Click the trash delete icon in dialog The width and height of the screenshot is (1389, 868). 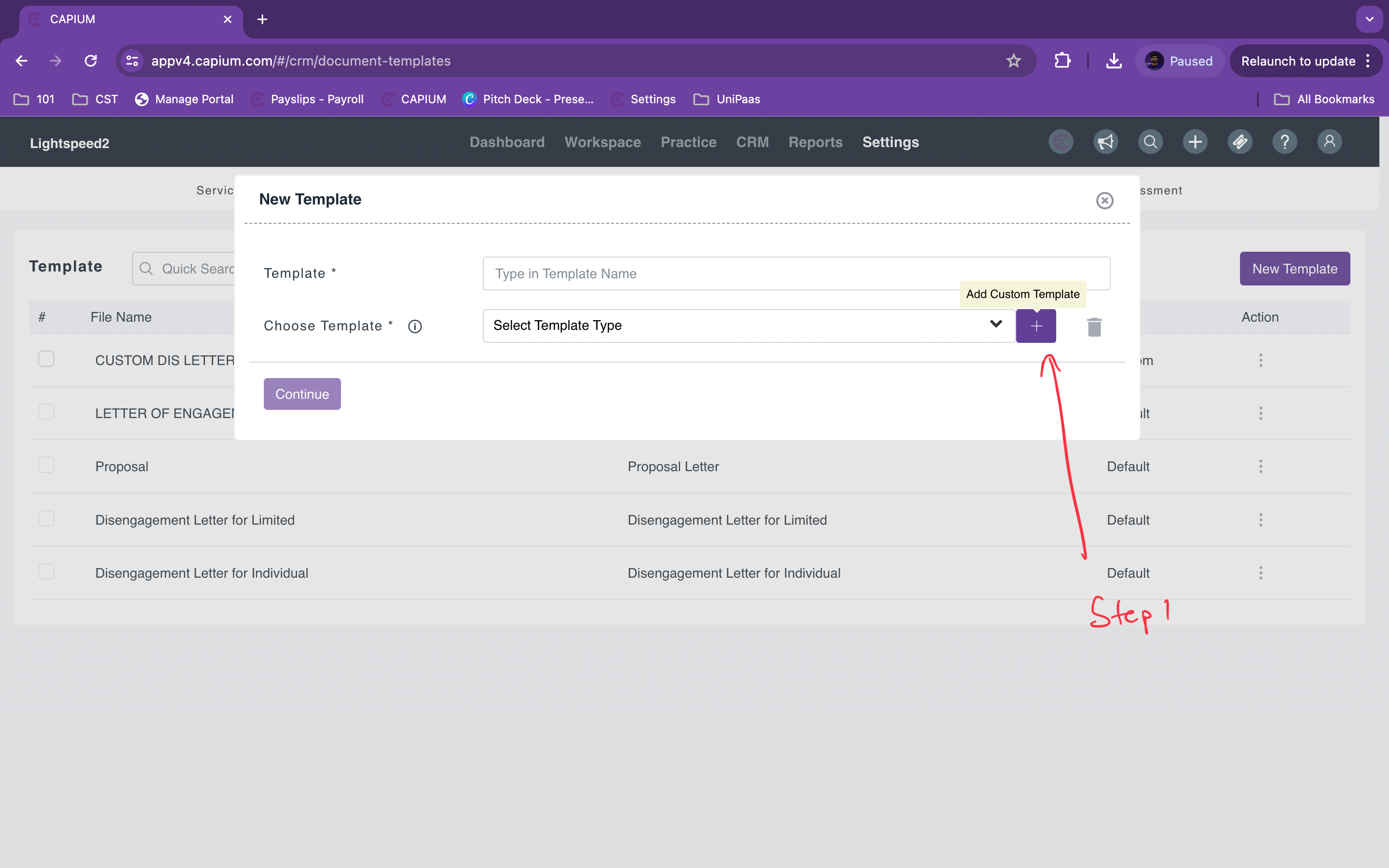click(1094, 326)
